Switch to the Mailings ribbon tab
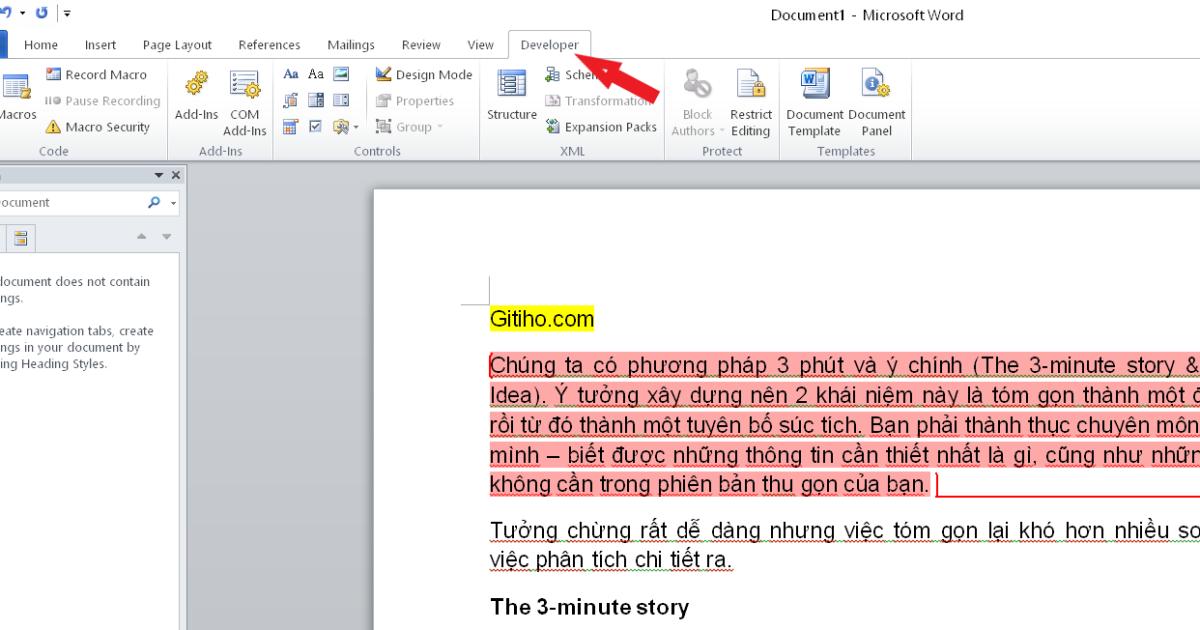The height and width of the screenshot is (630, 1200). point(350,44)
